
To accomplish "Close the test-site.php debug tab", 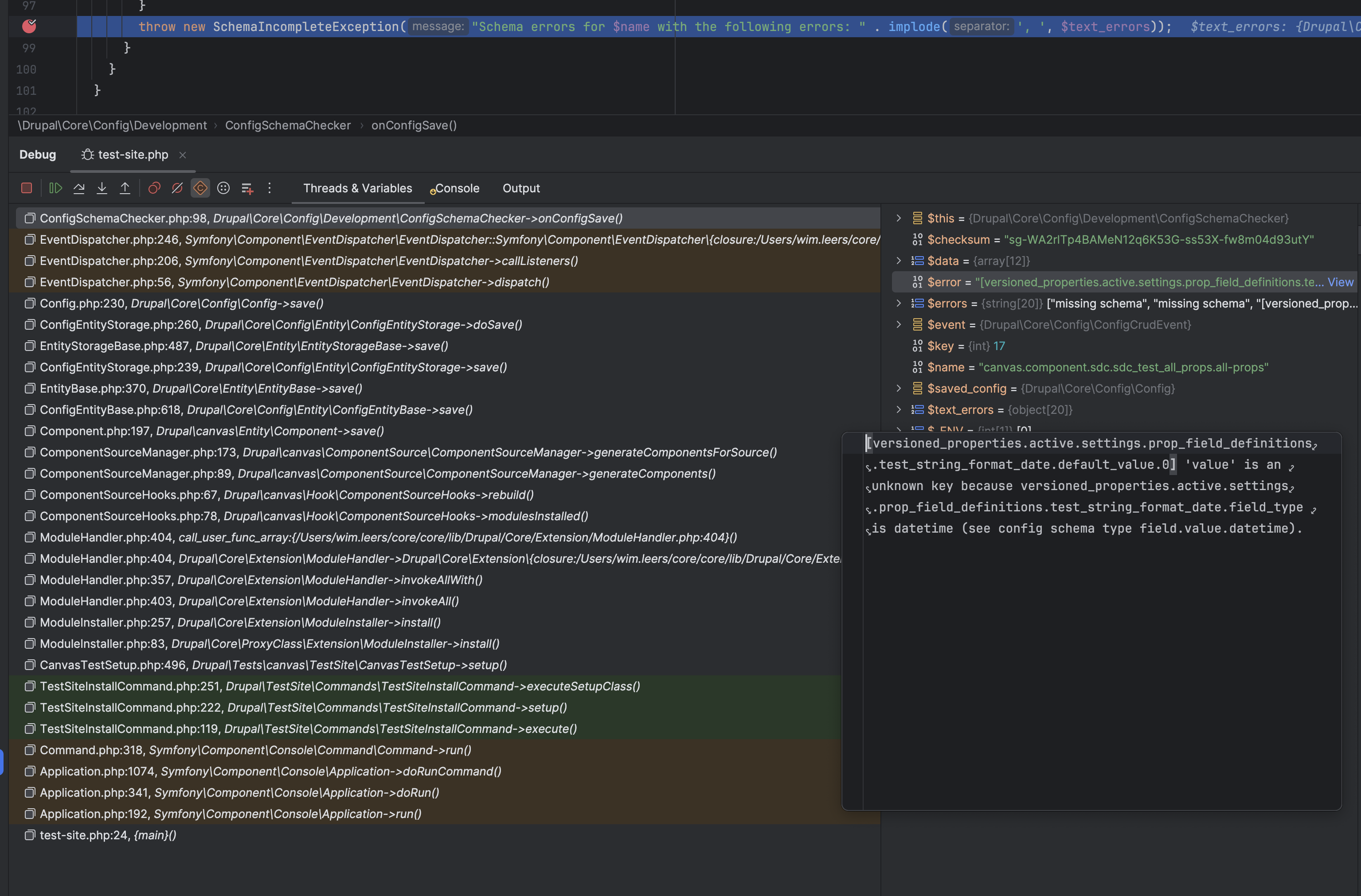I will (182, 155).
